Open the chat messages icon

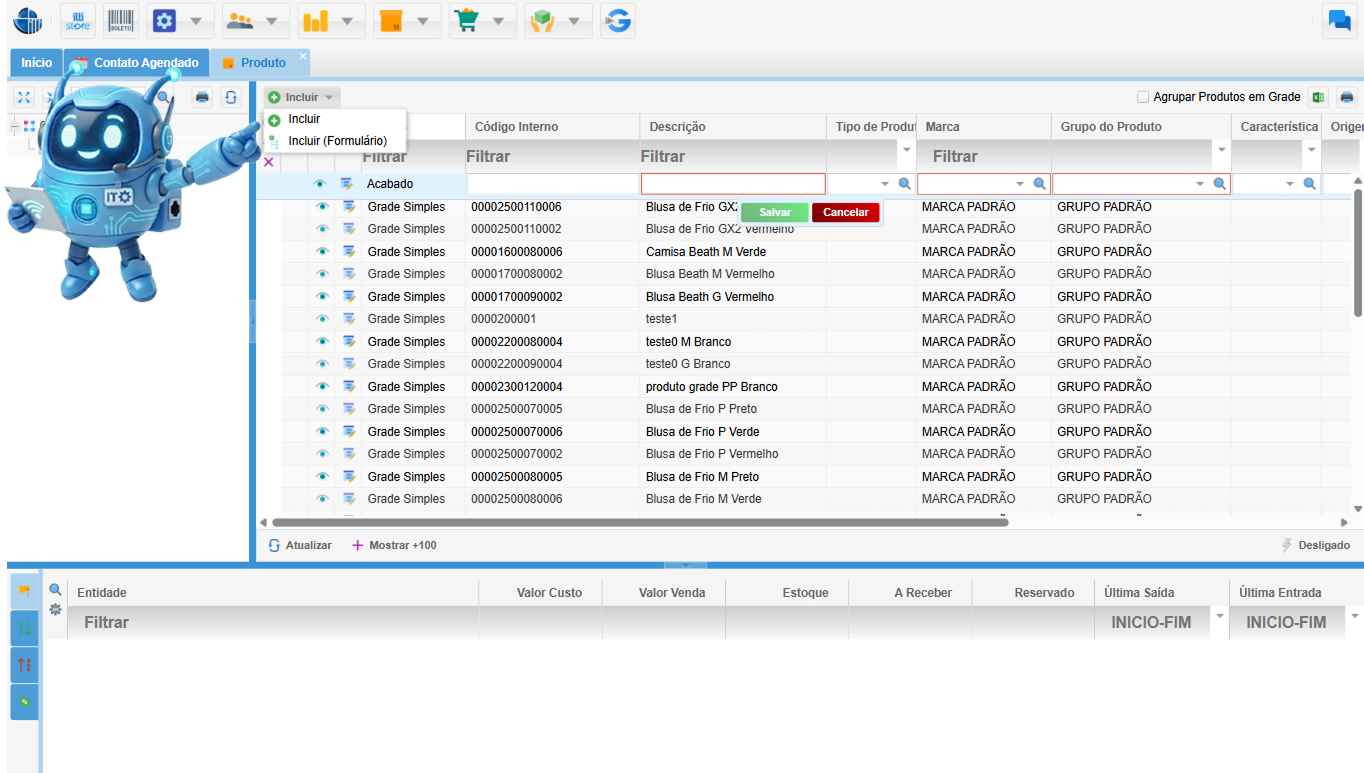coord(1339,20)
